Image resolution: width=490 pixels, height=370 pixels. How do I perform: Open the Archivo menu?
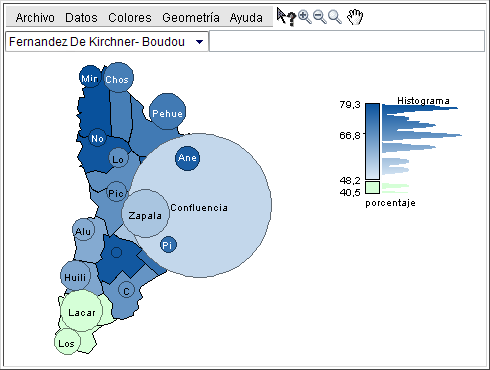(35, 18)
